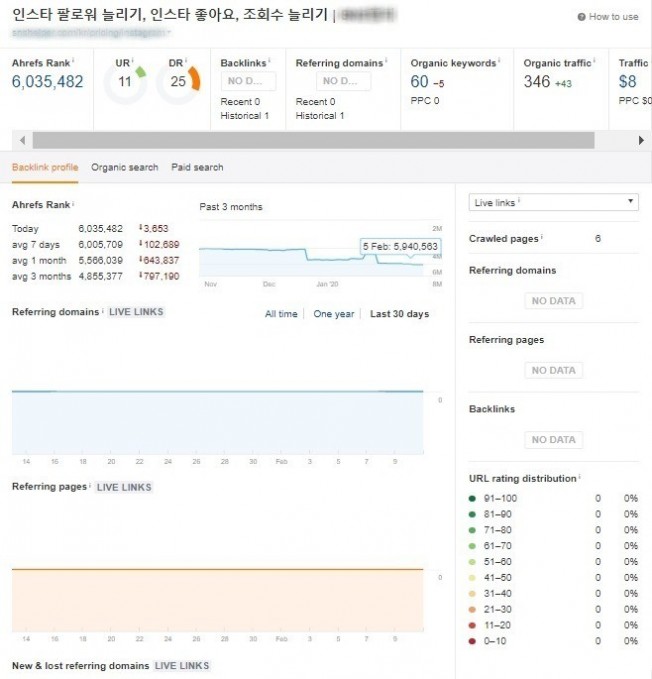Viewport: 652px width, 679px height.
Task: Click the Organic traffic value 346
Action: (x=537, y=81)
